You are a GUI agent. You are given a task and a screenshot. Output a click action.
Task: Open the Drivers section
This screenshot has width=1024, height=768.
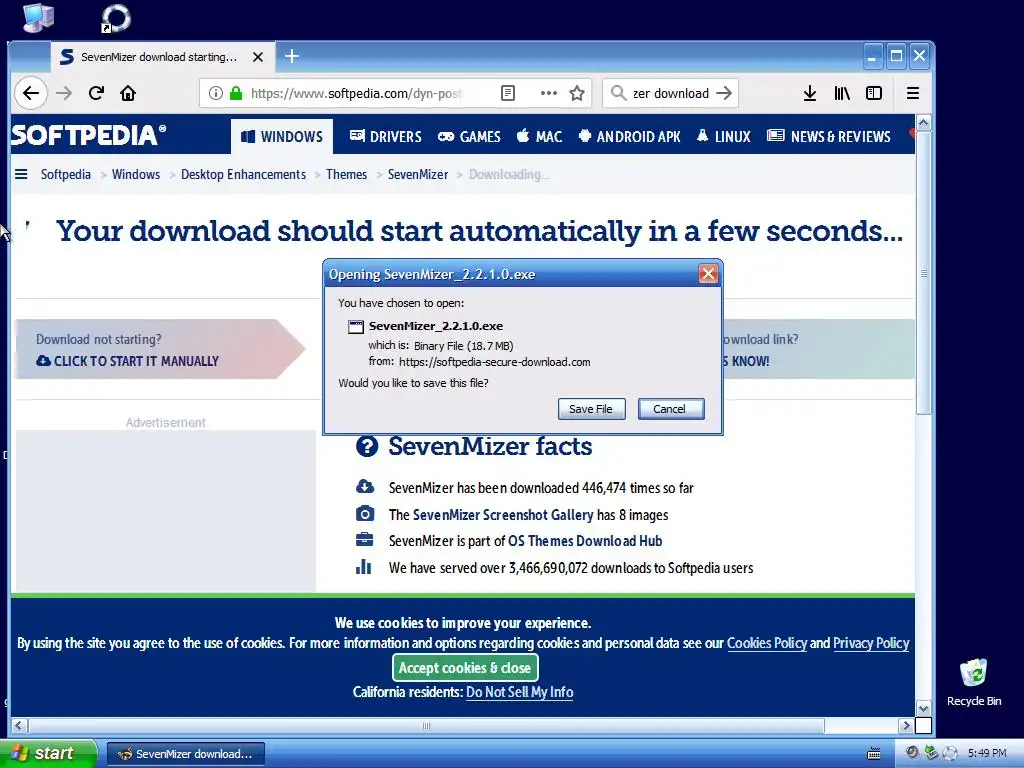[385, 136]
